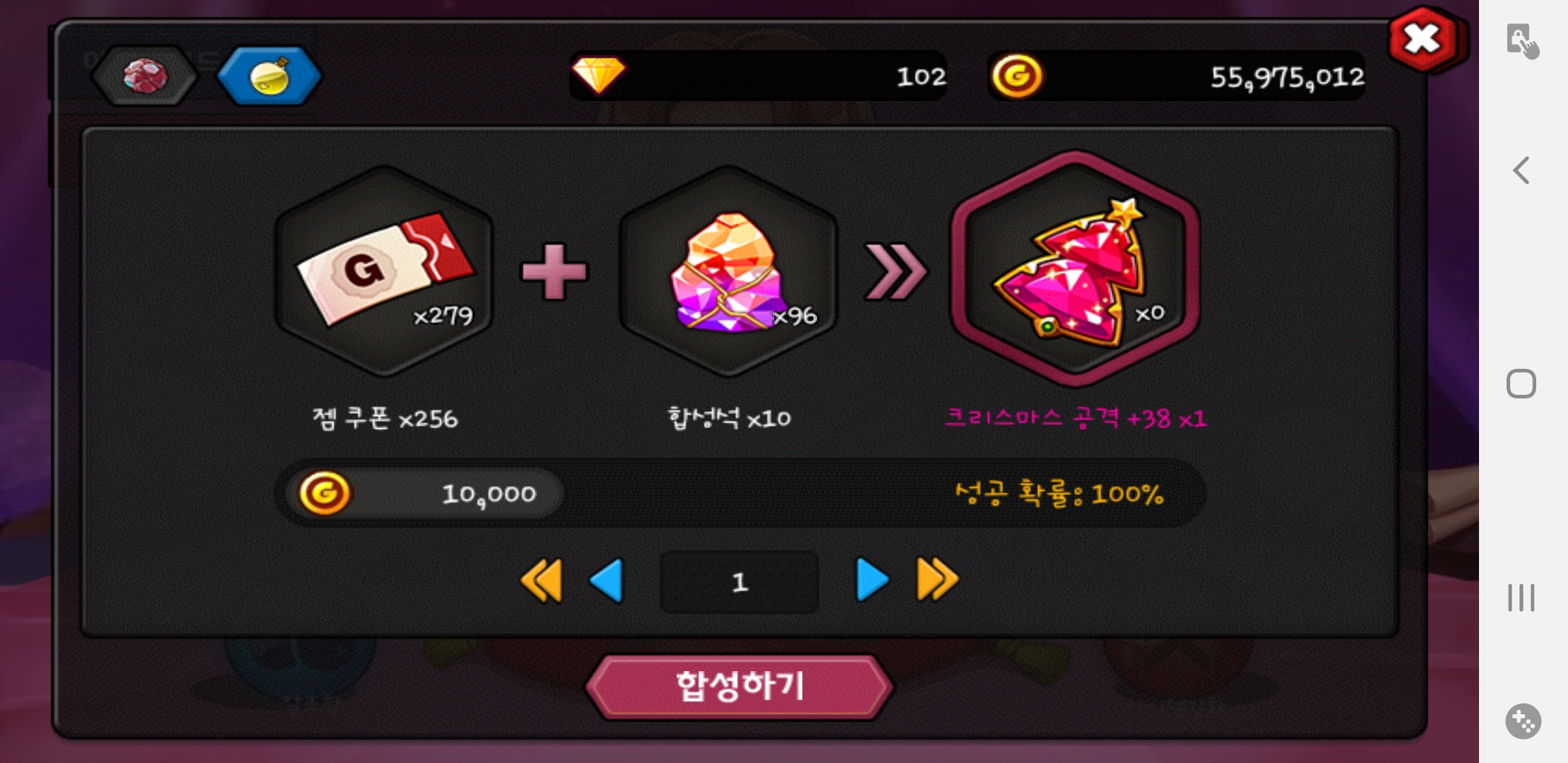Switch to the red gem crafting tab
The height and width of the screenshot is (763, 1568).
click(145, 76)
